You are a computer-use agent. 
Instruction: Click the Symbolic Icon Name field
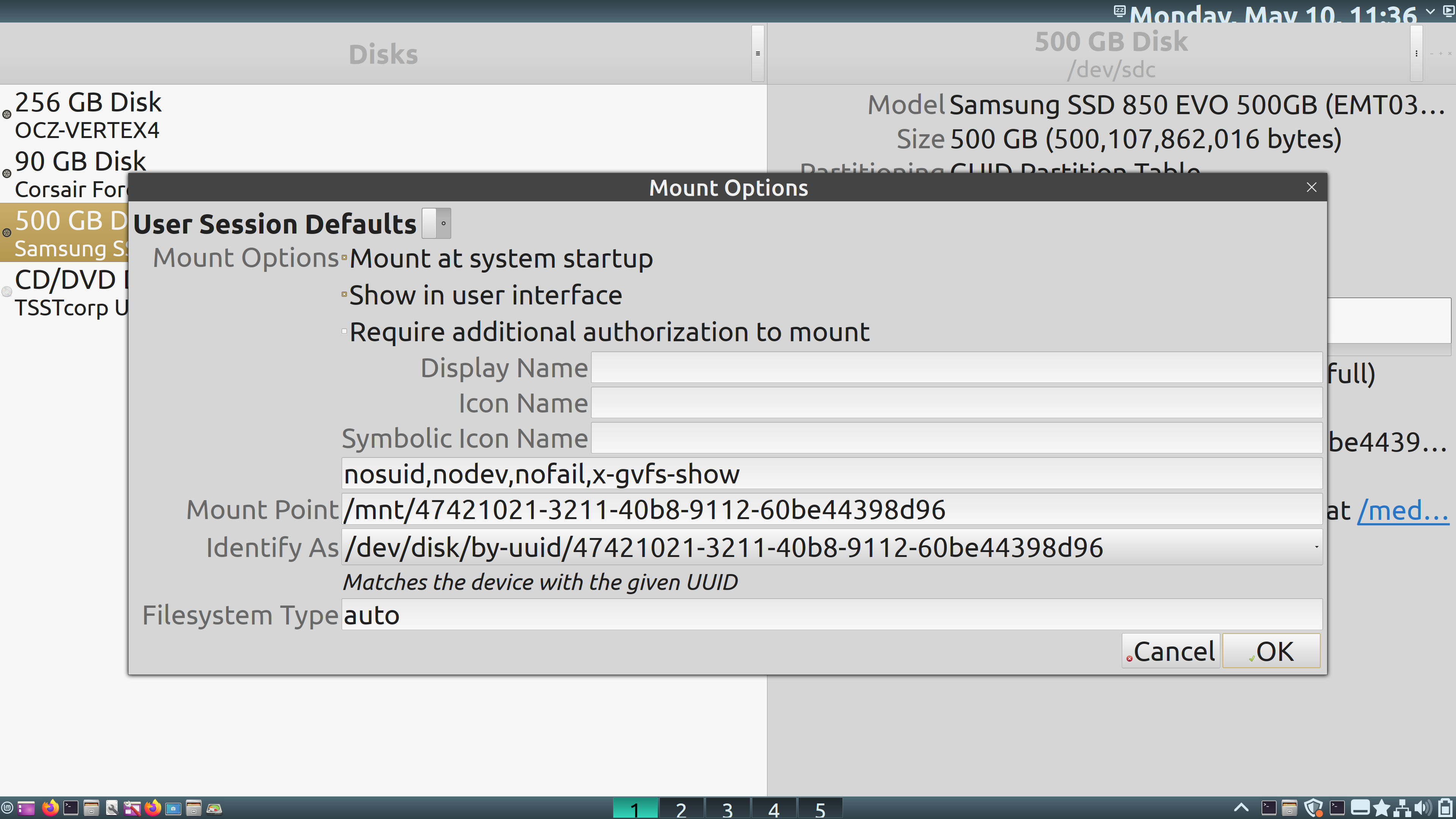(x=956, y=438)
